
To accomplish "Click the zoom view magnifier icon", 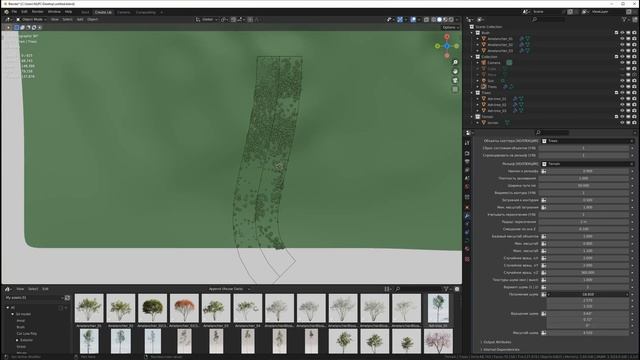I will (x=455, y=62).
